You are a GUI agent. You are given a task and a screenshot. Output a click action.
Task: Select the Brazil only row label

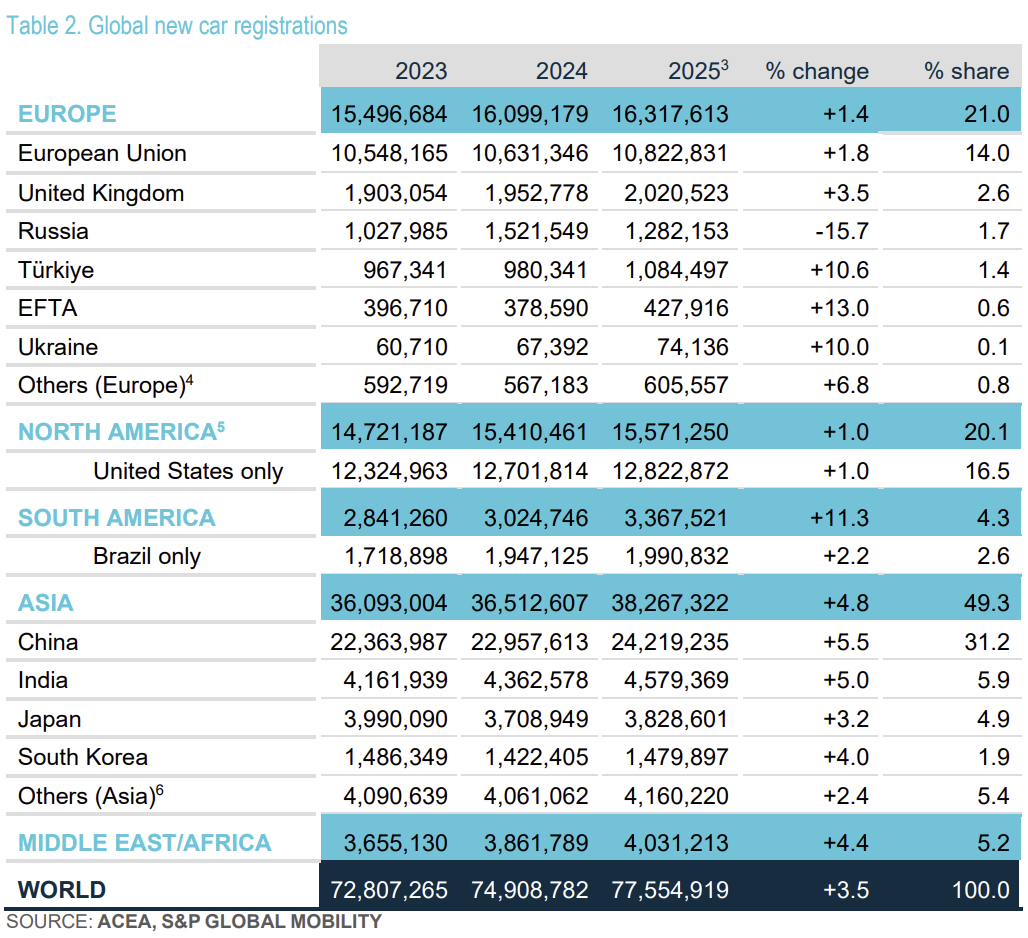coord(147,557)
